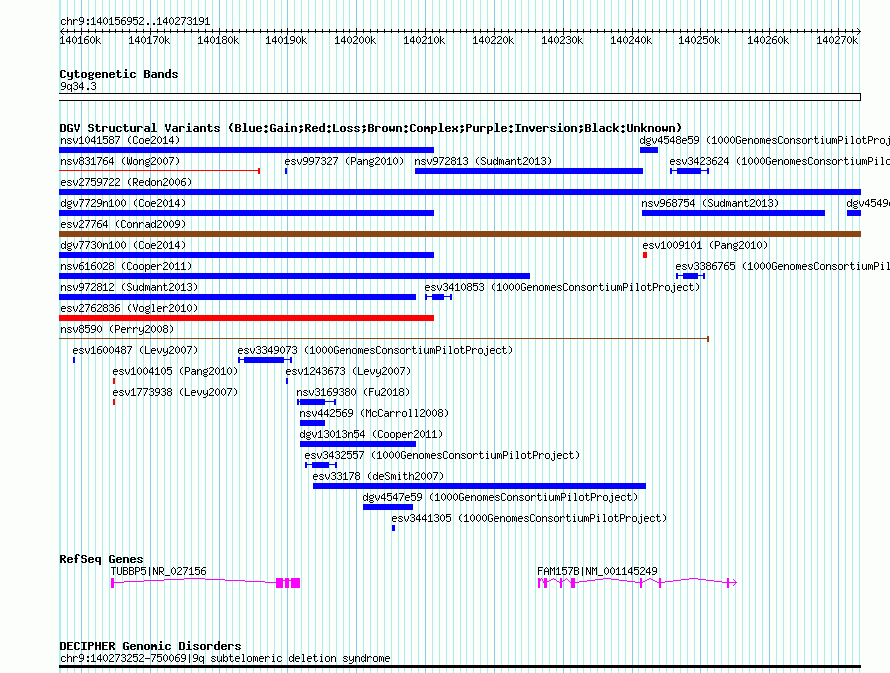Open the esv1243673 (Levy2007) label
The image size is (890, 673).
(348, 371)
